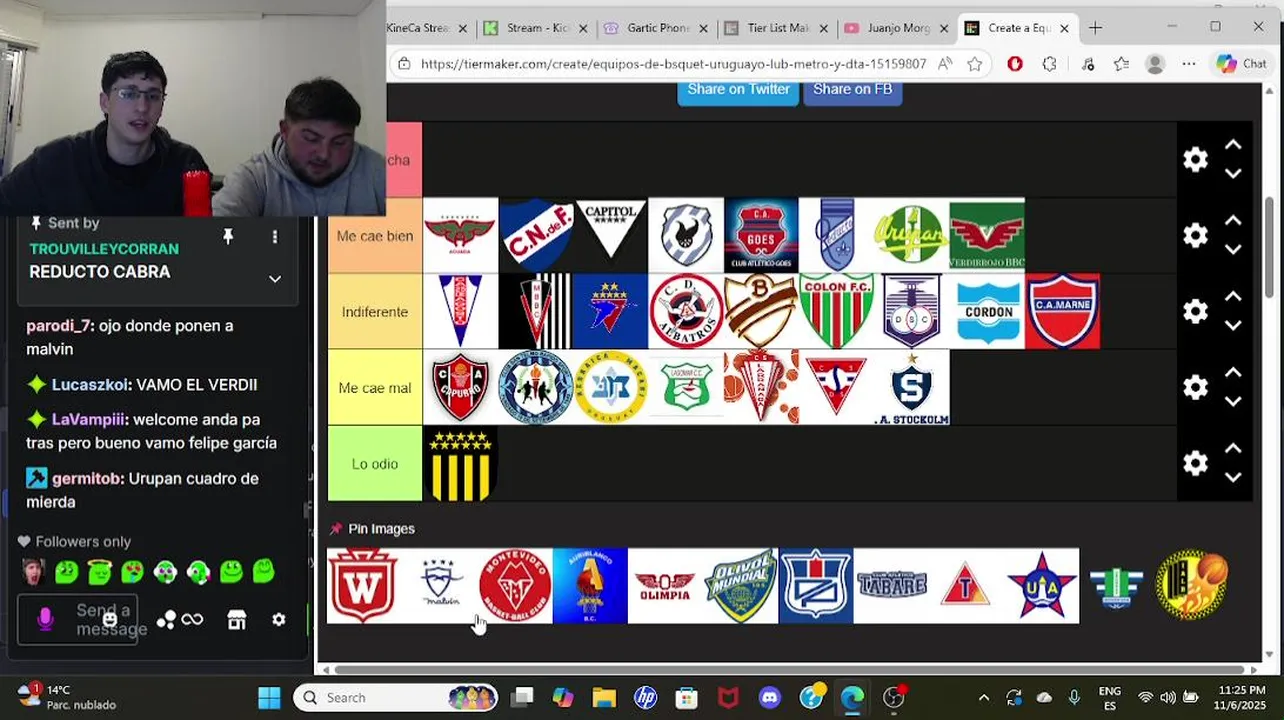The width and height of the screenshot is (1284, 720).
Task: Select the Cordon team logo
Action: click(x=987, y=312)
